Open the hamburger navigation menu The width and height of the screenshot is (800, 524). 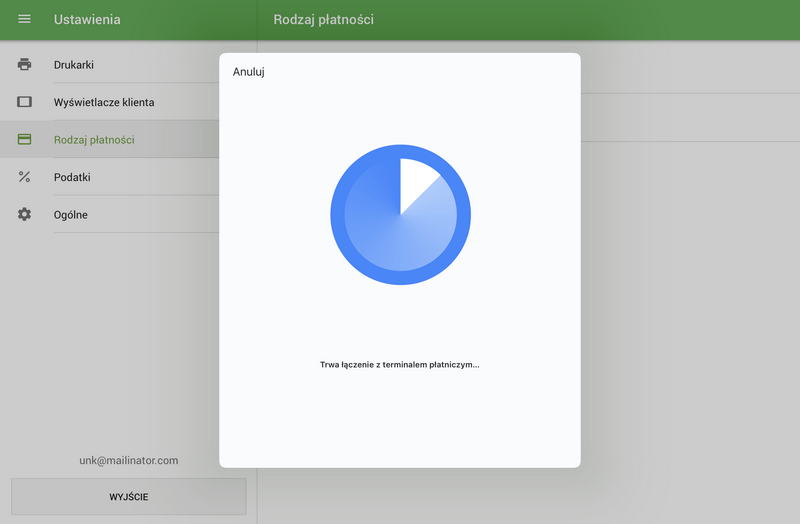click(25, 20)
